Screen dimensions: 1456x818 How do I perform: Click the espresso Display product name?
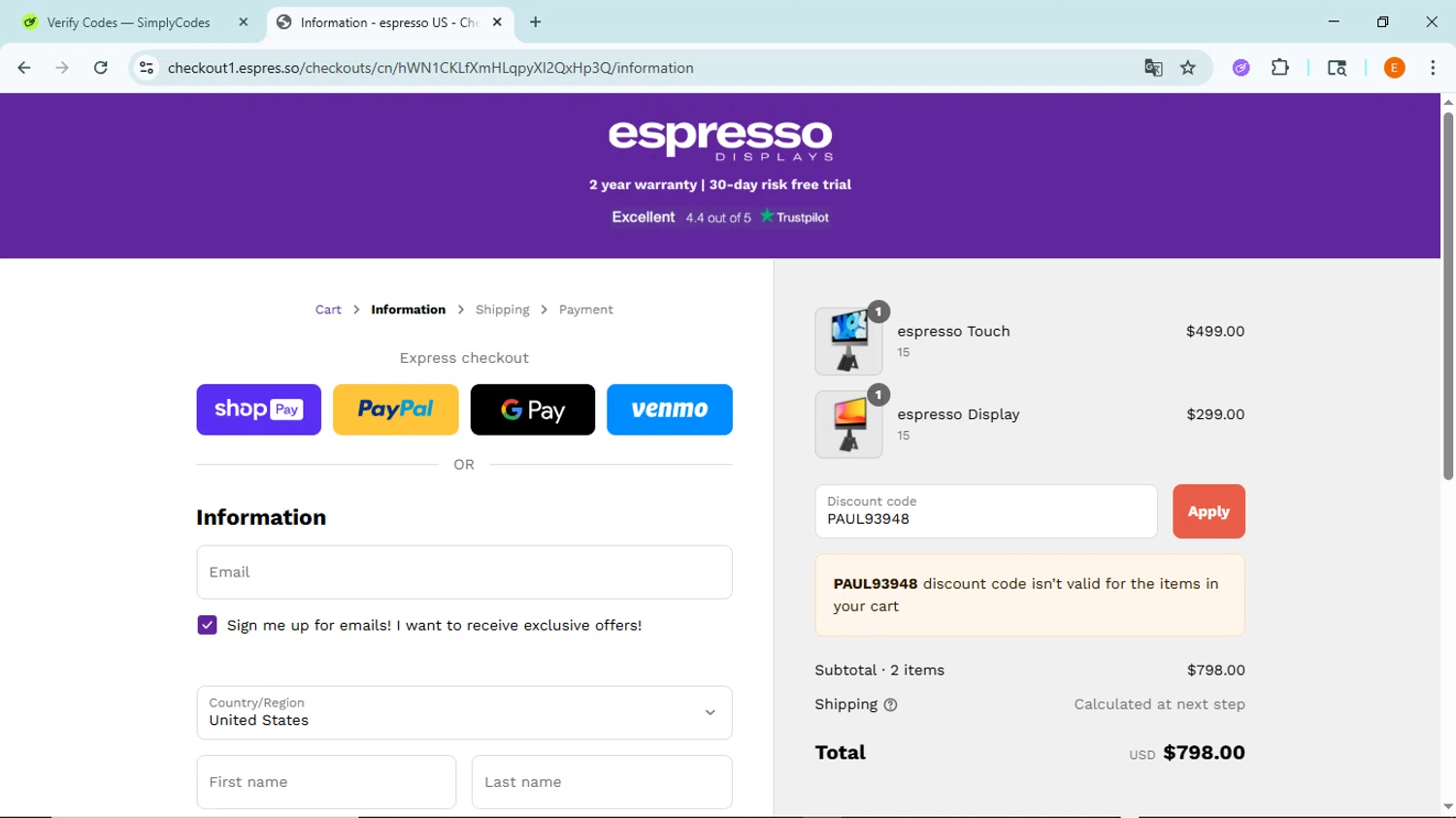pos(958,414)
